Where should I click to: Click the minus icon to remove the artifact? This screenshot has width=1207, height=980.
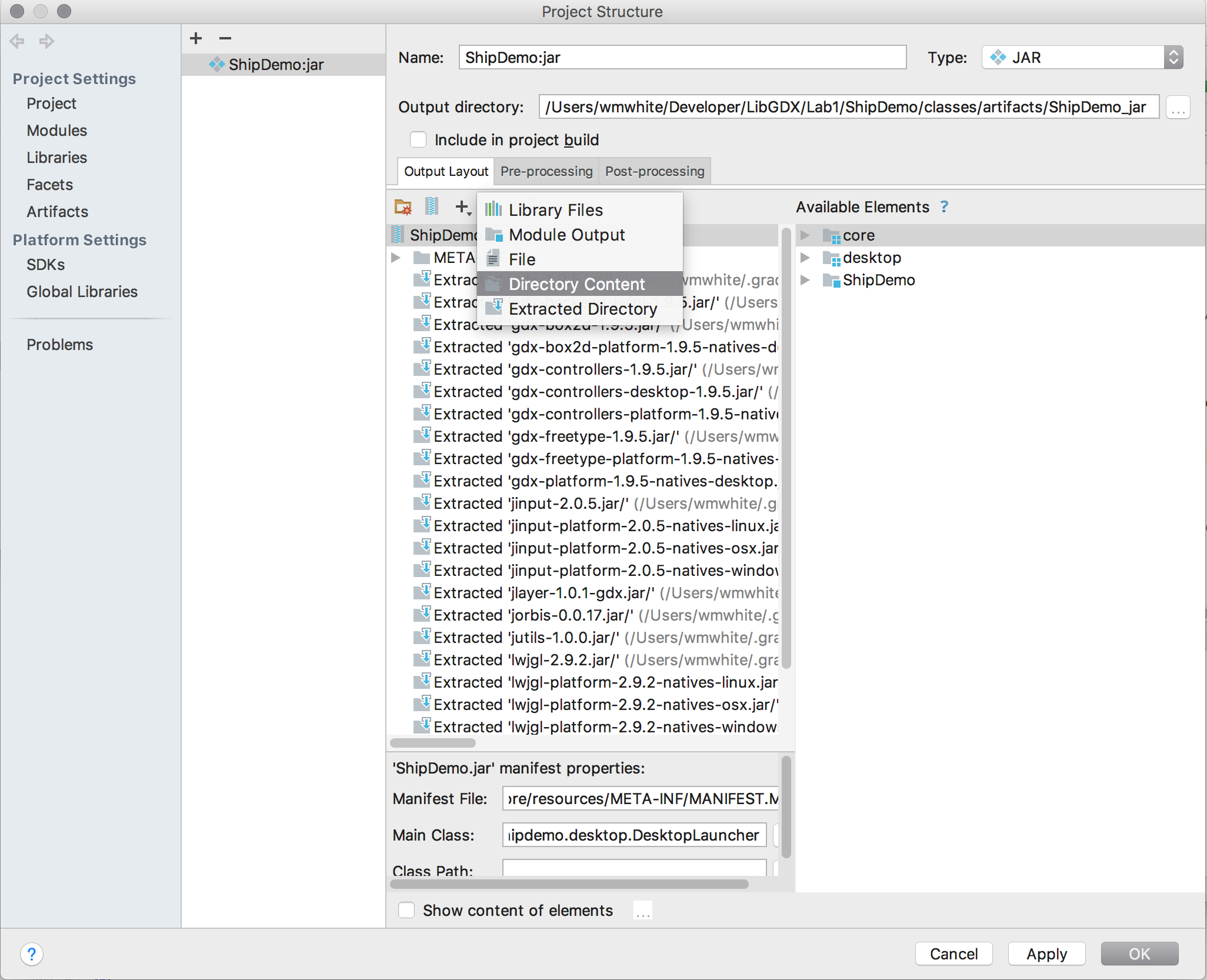225,38
